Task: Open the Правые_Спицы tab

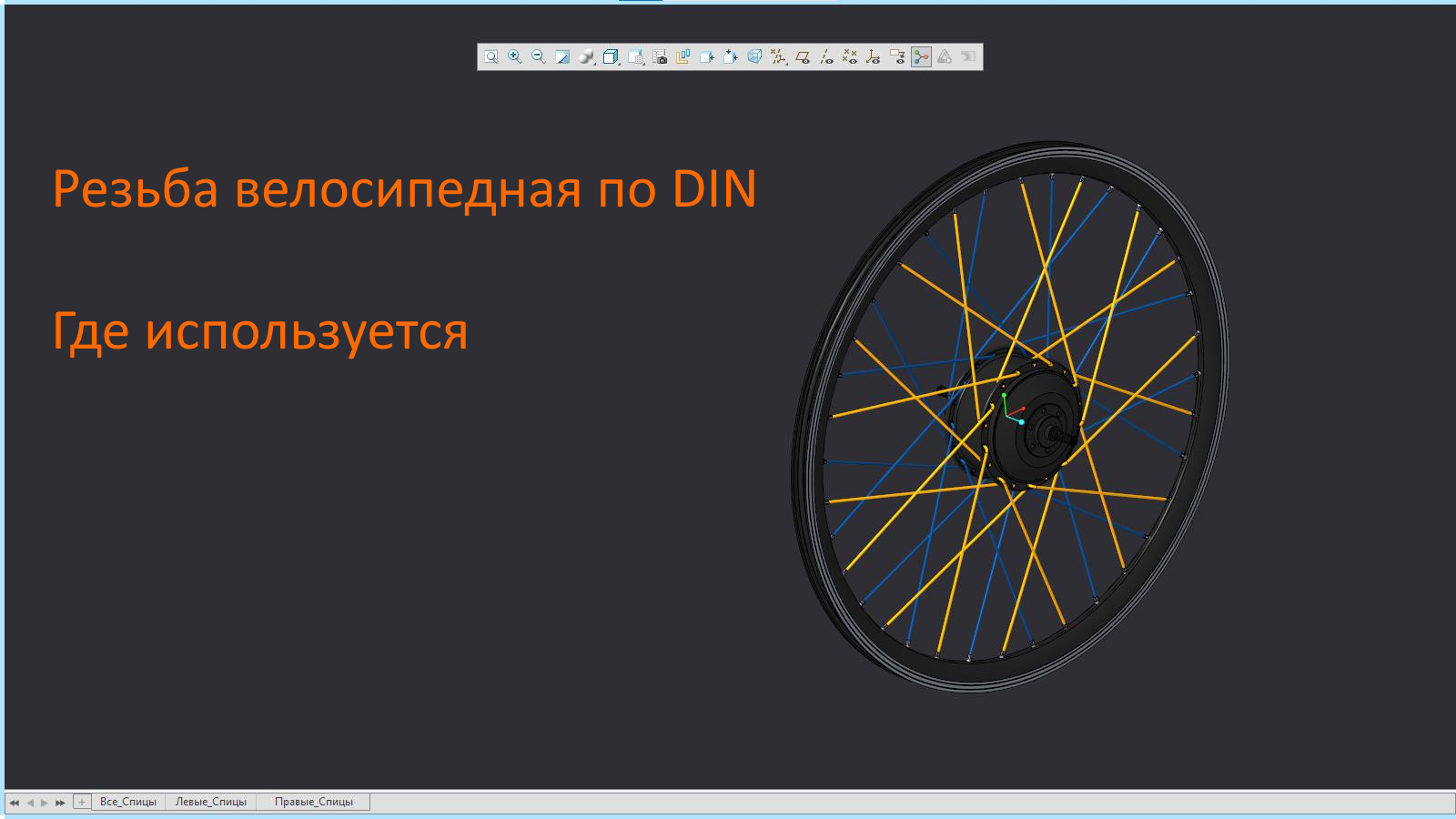Action: click(x=314, y=802)
